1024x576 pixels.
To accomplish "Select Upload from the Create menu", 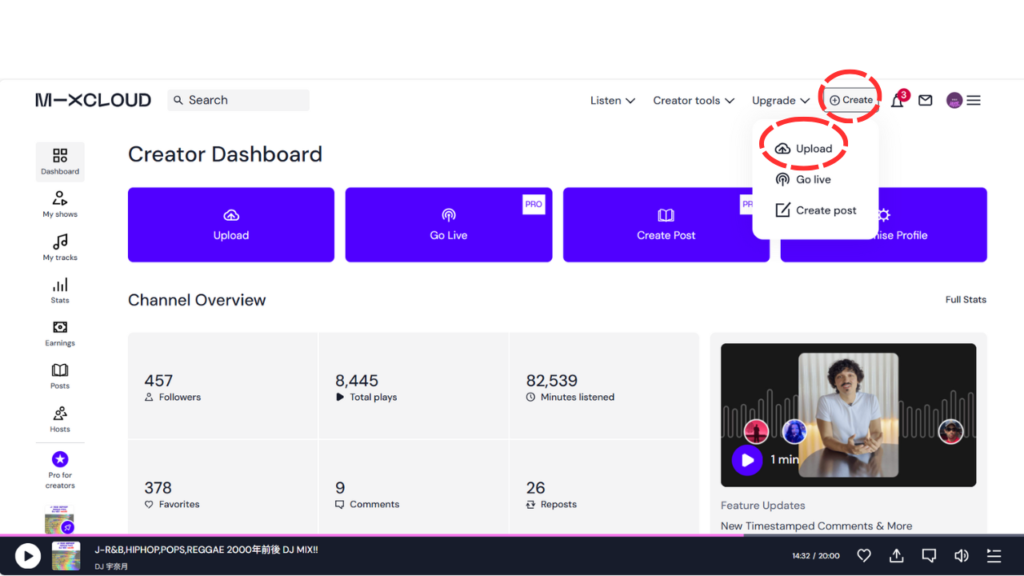I will [x=813, y=149].
